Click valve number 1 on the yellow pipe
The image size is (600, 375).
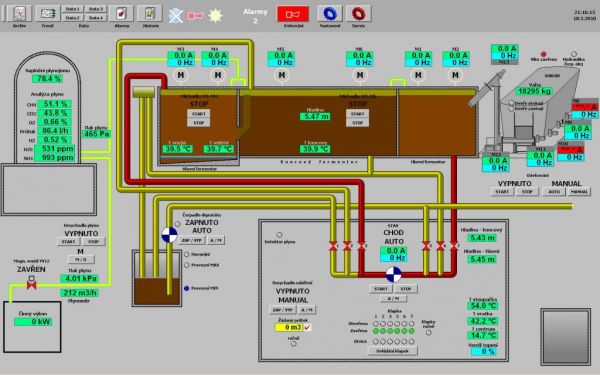point(334,246)
